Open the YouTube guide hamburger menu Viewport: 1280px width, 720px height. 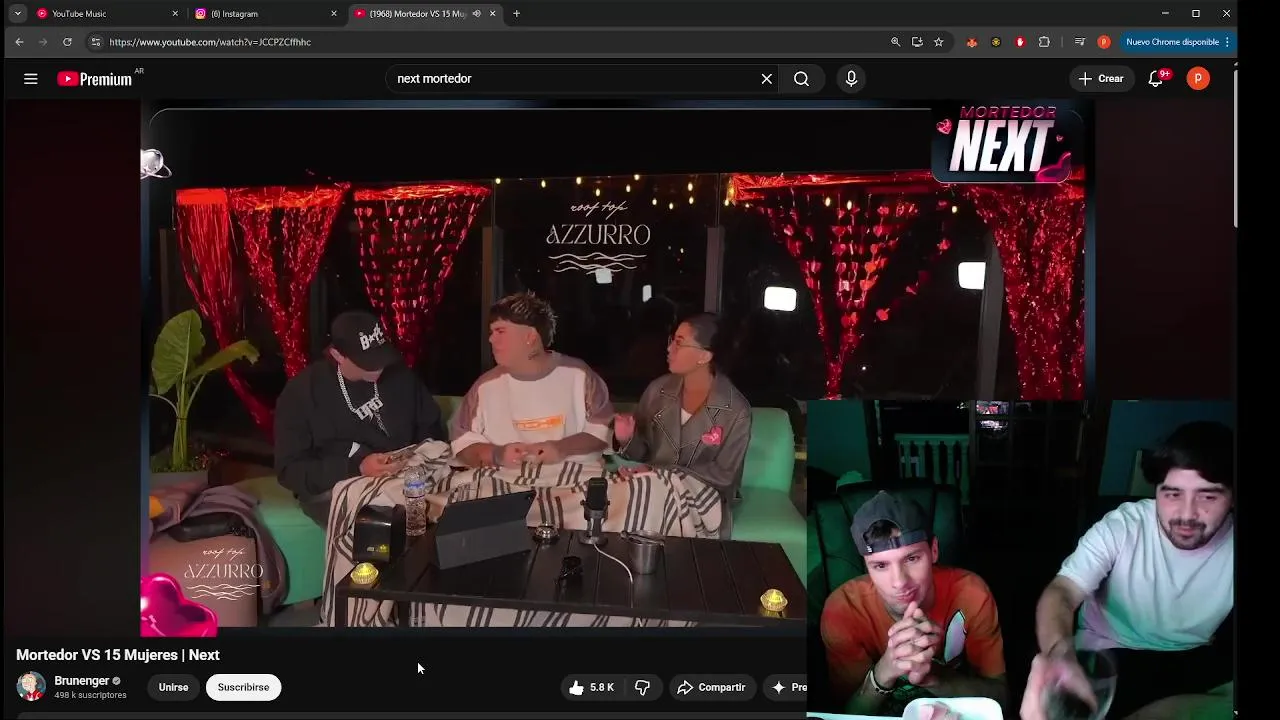pos(31,78)
